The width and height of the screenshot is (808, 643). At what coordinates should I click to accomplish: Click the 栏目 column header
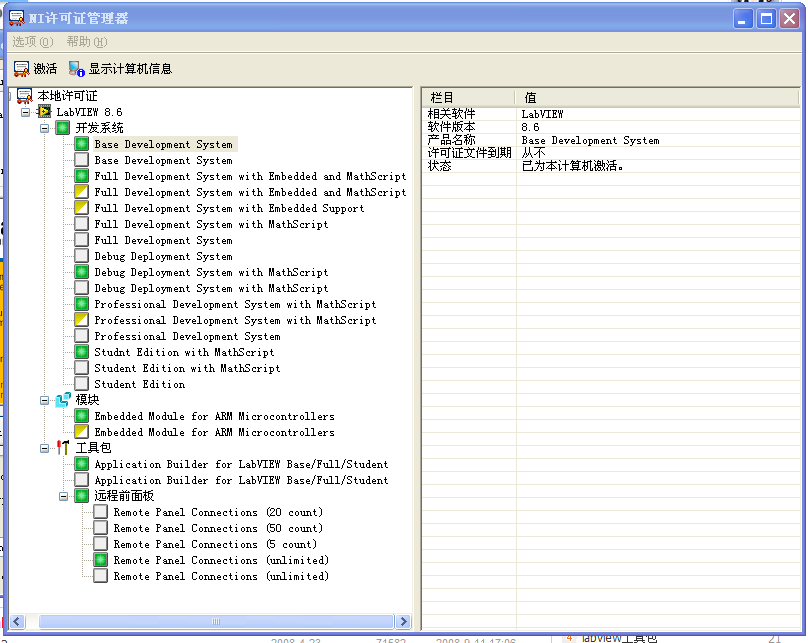coord(469,98)
